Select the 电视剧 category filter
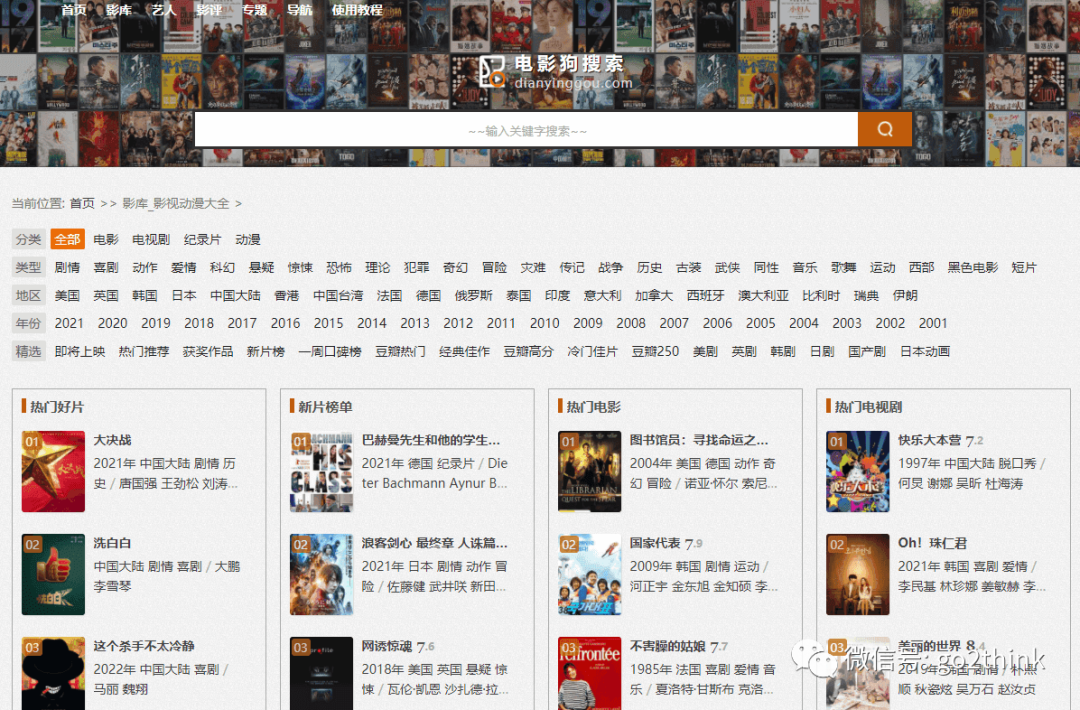The width and height of the screenshot is (1080, 710). [x=151, y=239]
